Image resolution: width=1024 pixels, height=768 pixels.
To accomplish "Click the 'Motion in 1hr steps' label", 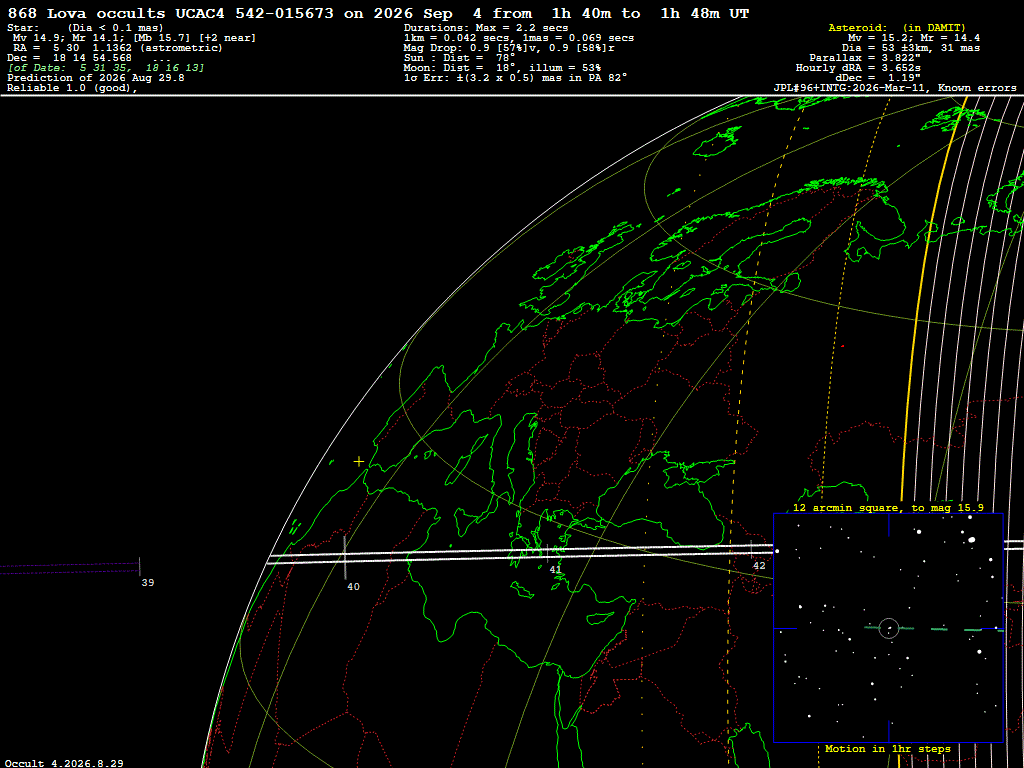I will 888,748.
